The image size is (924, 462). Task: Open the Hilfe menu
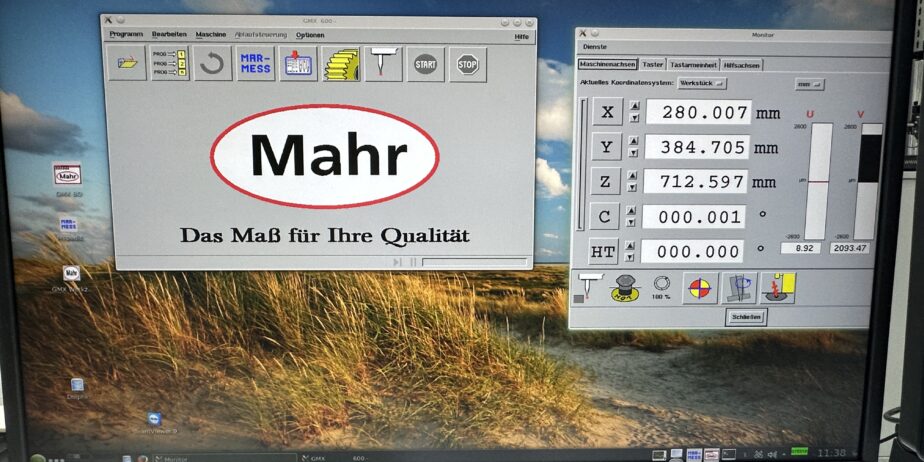tap(521, 36)
